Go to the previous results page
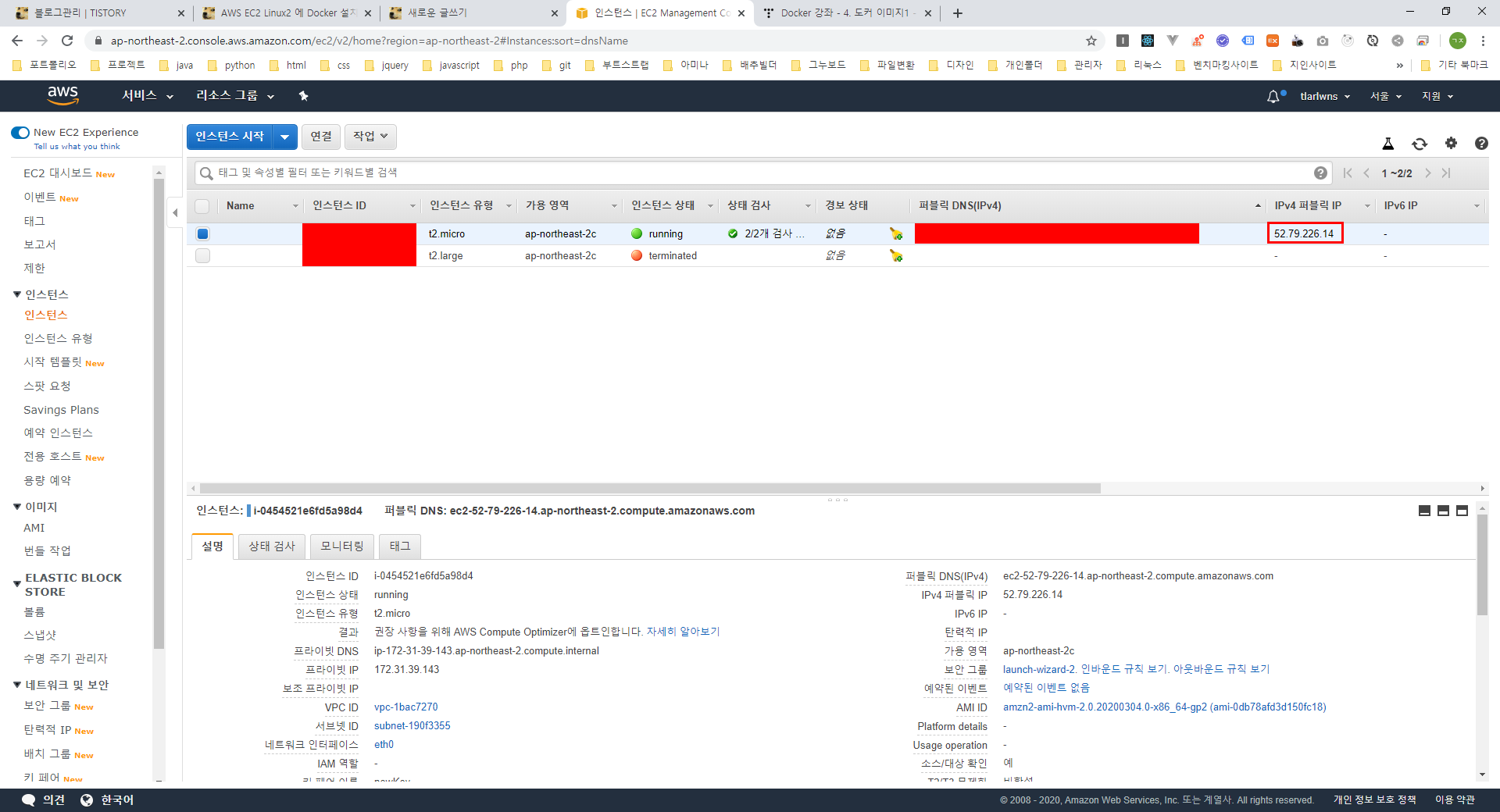Viewport: 1500px width, 812px height. (1366, 173)
